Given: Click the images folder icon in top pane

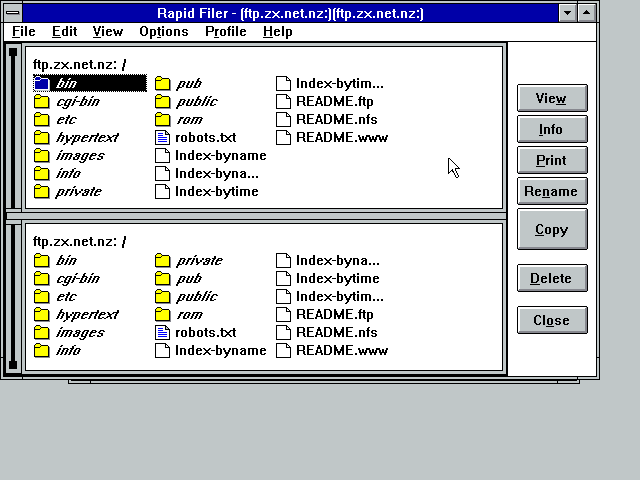Looking at the screenshot, I should click(42, 156).
